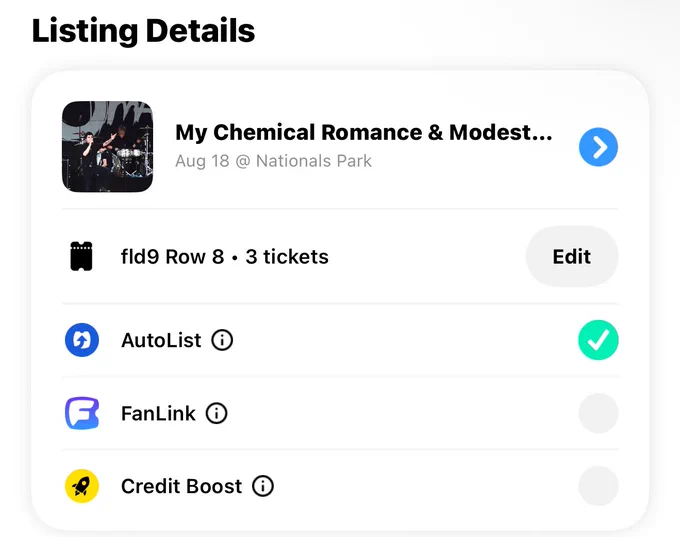Click the yellow Credit Boost rocket icon
Image resolution: width=680 pixels, height=537 pixels.
82,486
